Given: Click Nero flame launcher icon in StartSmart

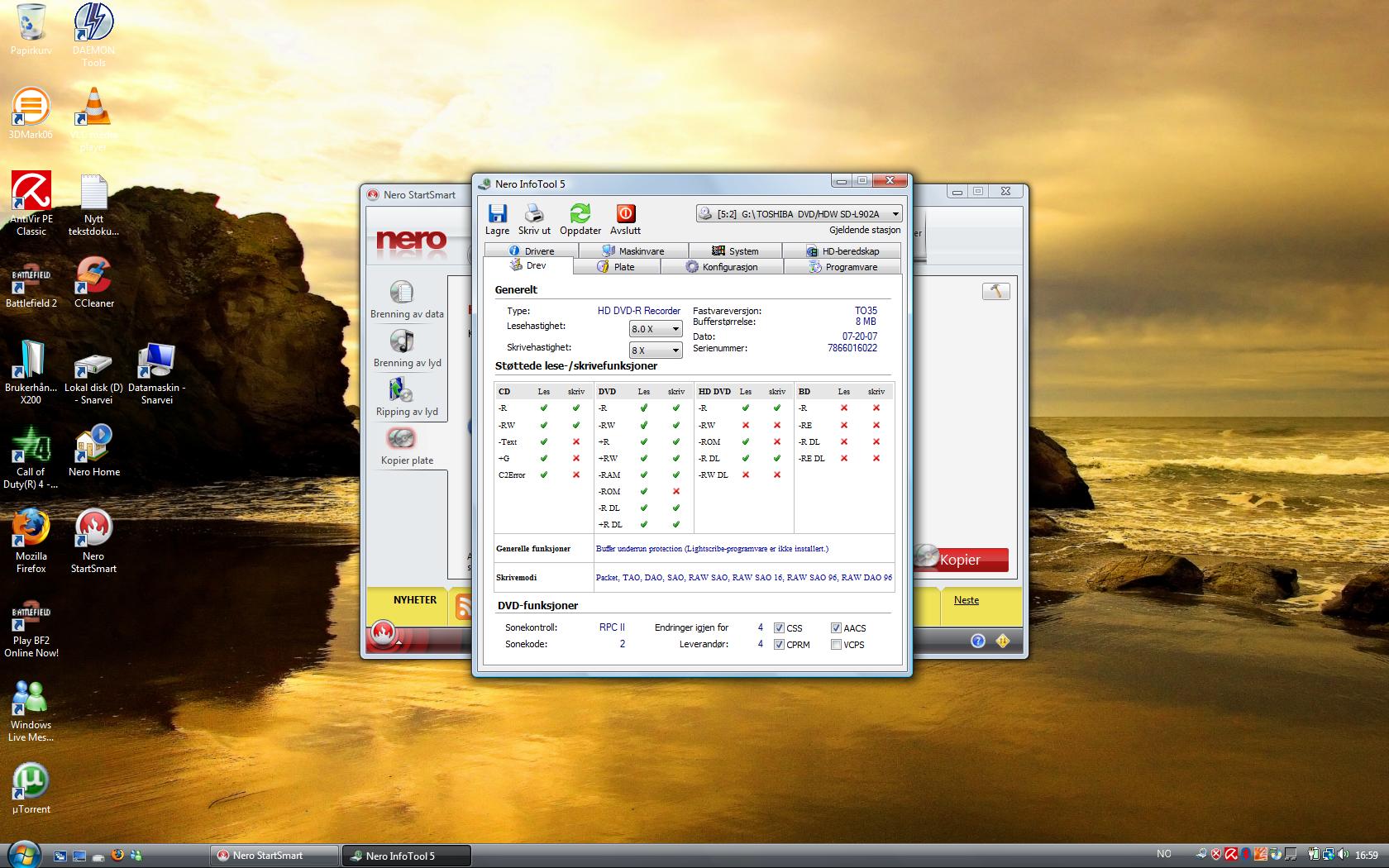Looking at the screenshot, I should (382, 633).
